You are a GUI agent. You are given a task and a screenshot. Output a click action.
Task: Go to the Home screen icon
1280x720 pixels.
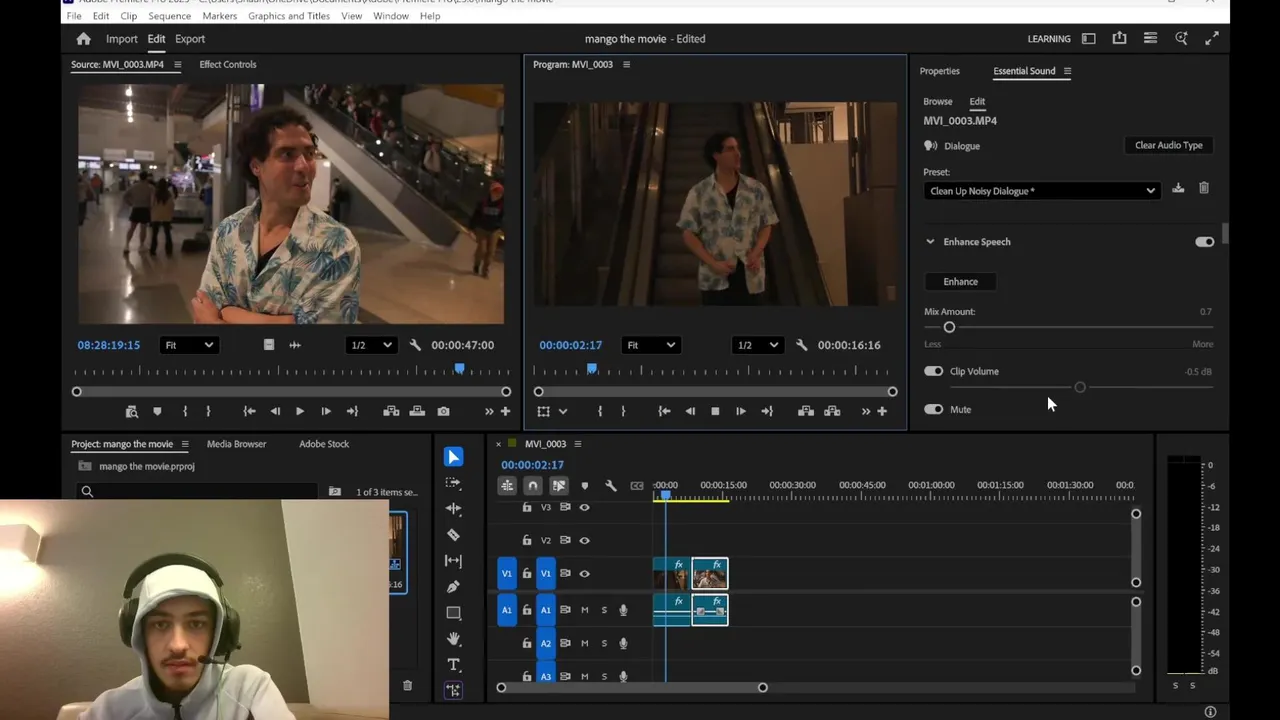pos(83,39)
